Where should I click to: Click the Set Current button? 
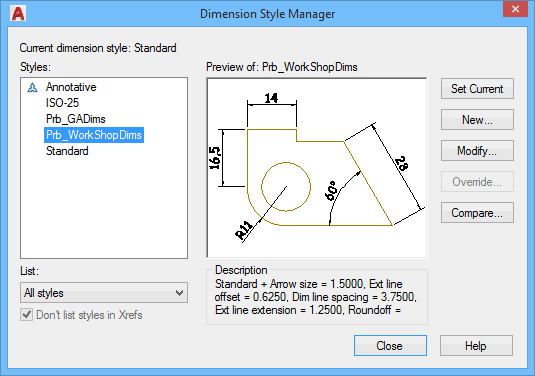click(477, 89)
